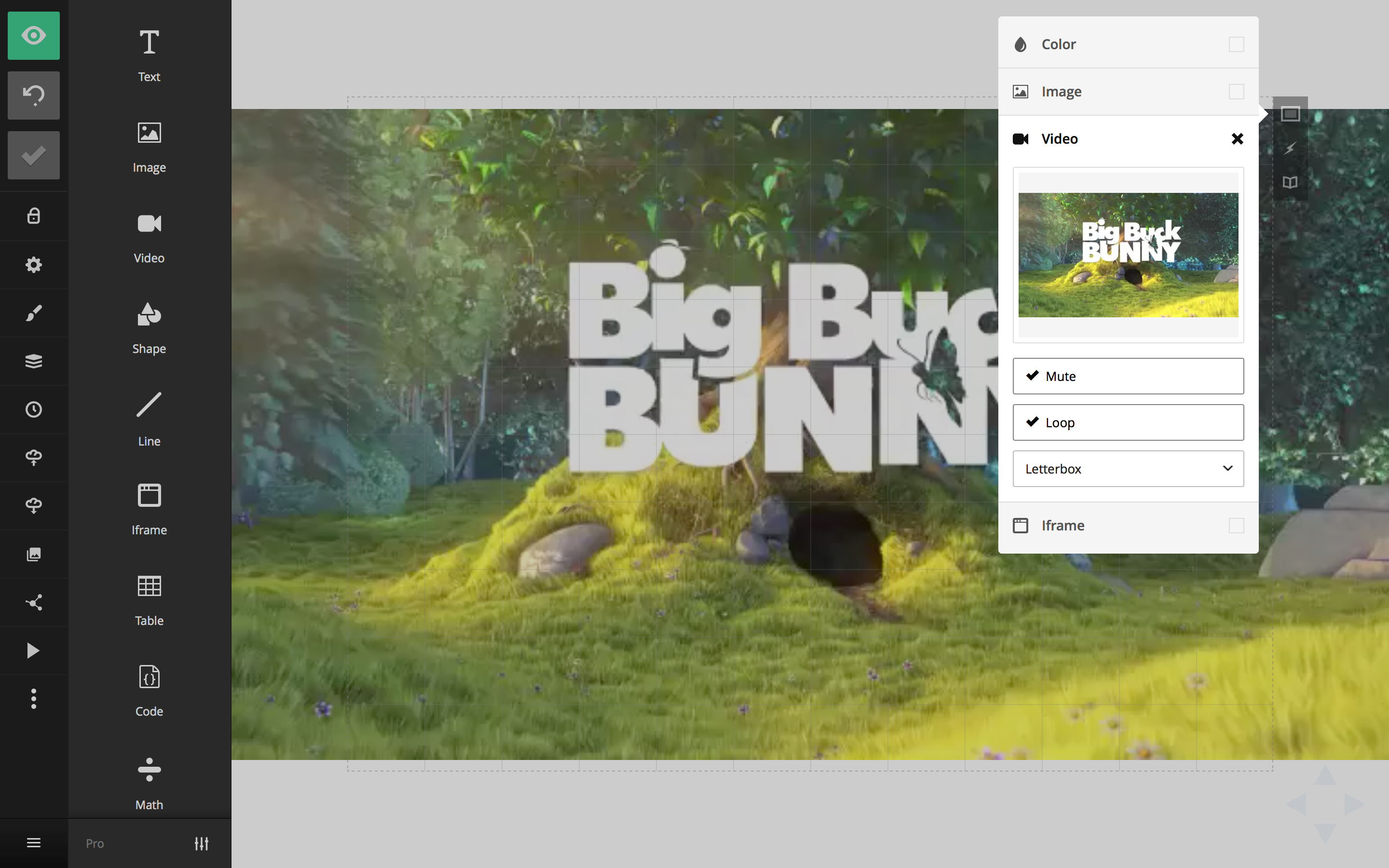Open the padlock privacy options
This screenshot has height=868, width=1389.
coord(33,216)
